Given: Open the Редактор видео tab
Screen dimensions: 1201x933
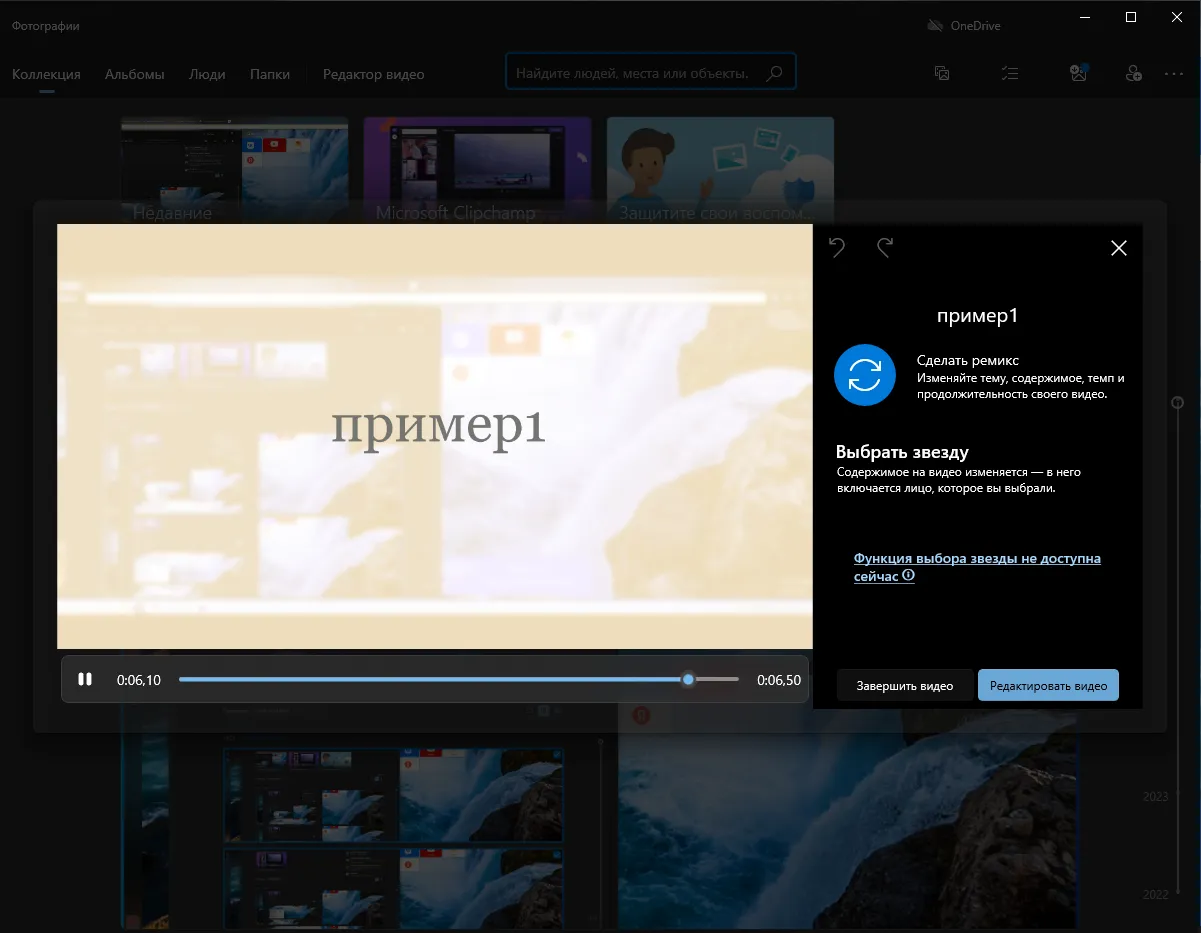Looking at the screenshot, I should [373, 74].
